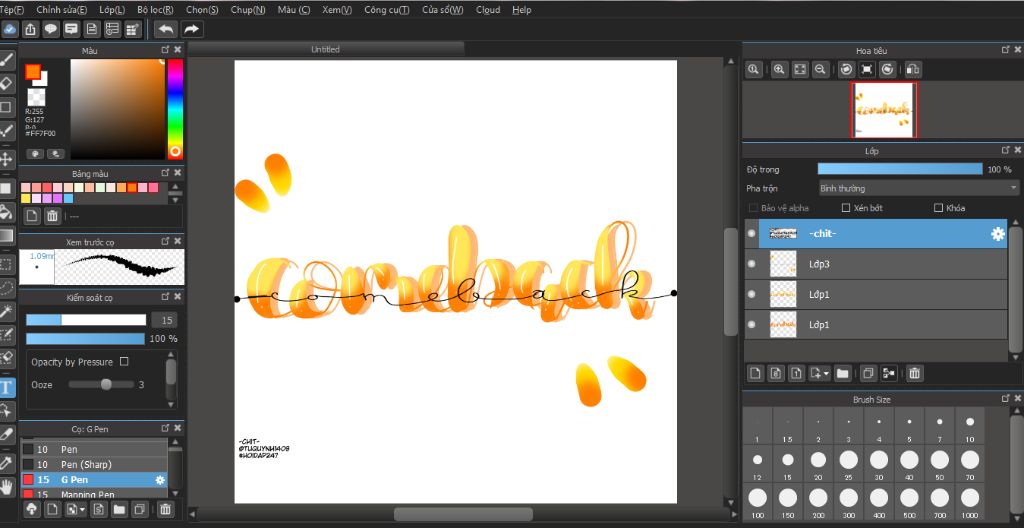Open -chìt- layer settings gear
Image resolution: width=1024 pixels, height=528 pixels.
tap(998, 234)
